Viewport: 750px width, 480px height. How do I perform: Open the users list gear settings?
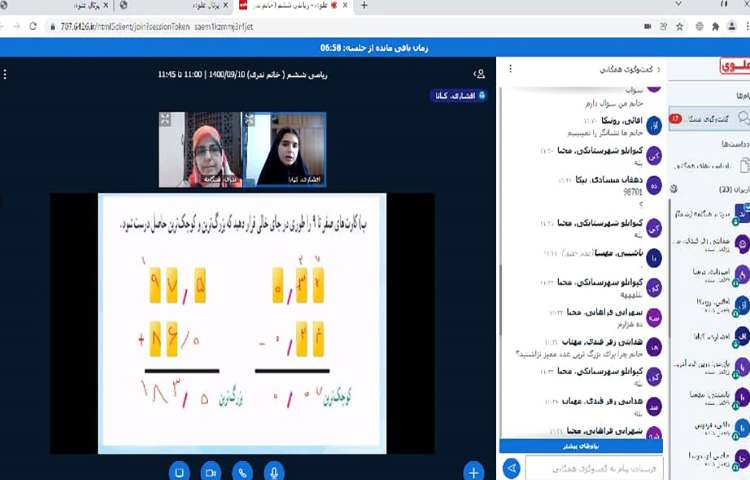[674, 189]
